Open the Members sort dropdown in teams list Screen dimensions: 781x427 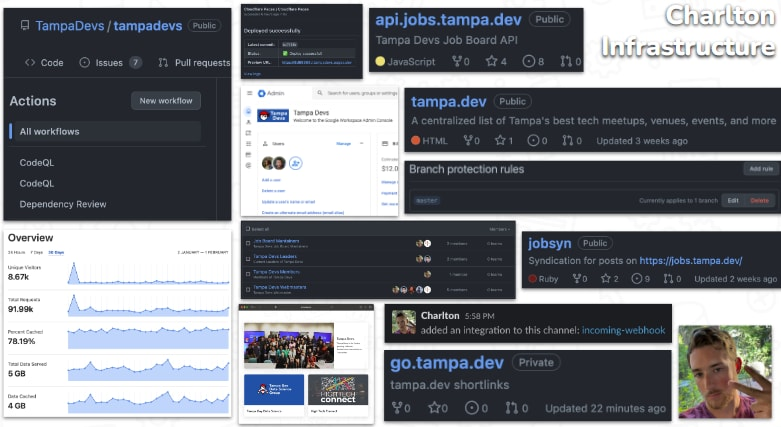(x=500, y=229)
